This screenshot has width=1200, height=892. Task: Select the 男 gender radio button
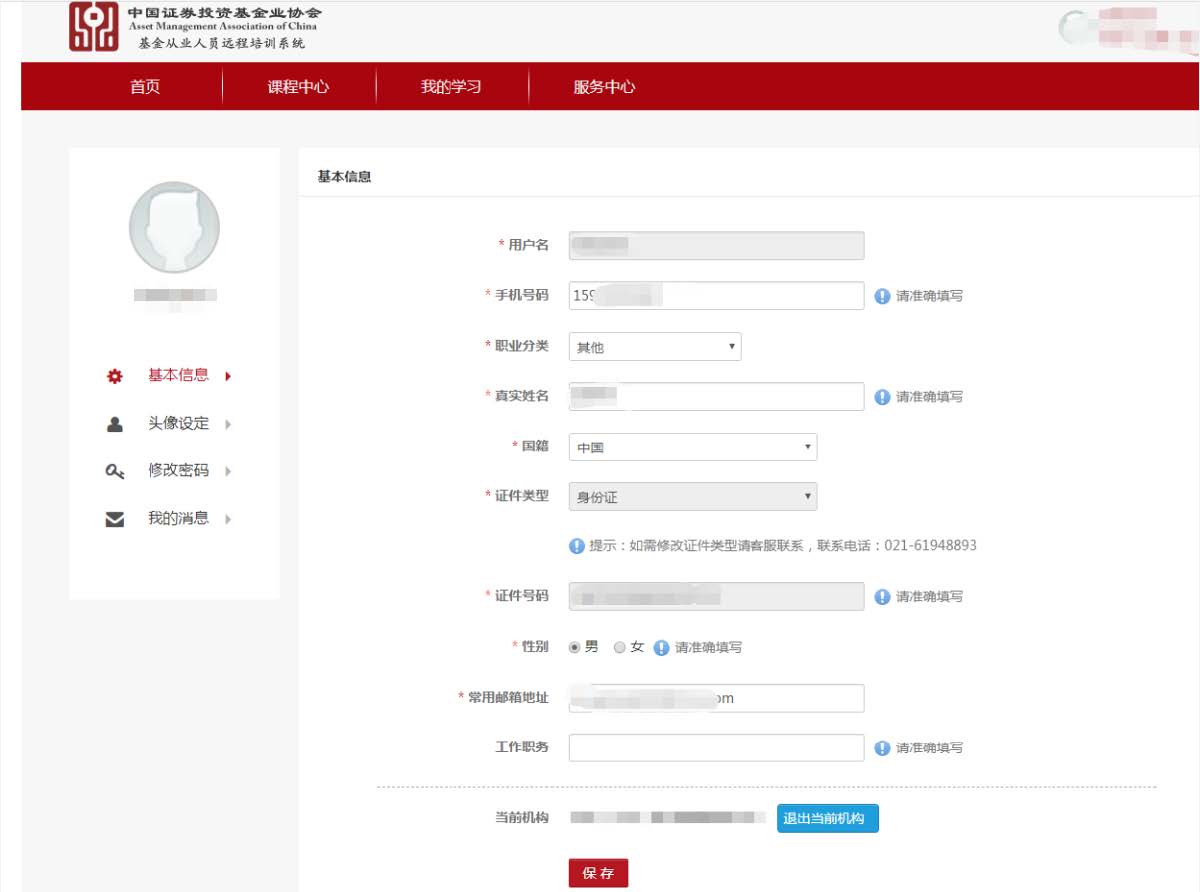[573, 647]
